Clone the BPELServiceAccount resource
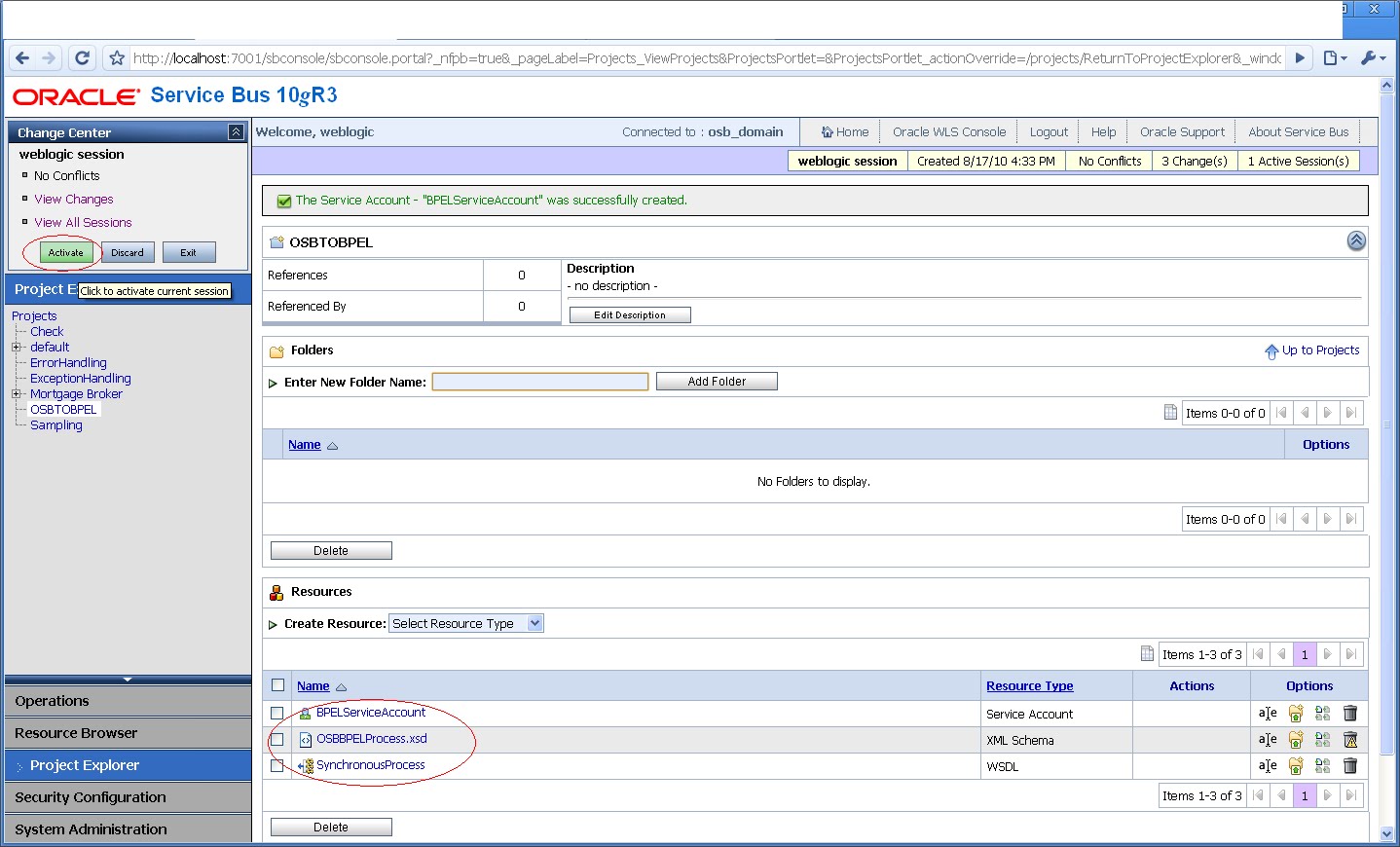The height and width of the screenshot is (847, 1400). point(1322,714)
